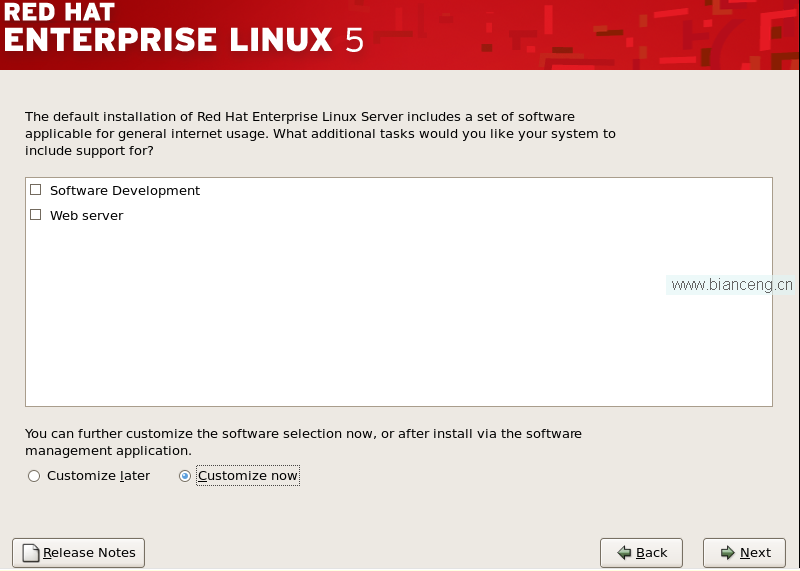Click the Web server label text
The image size is (800, 571).
[87, 216]
